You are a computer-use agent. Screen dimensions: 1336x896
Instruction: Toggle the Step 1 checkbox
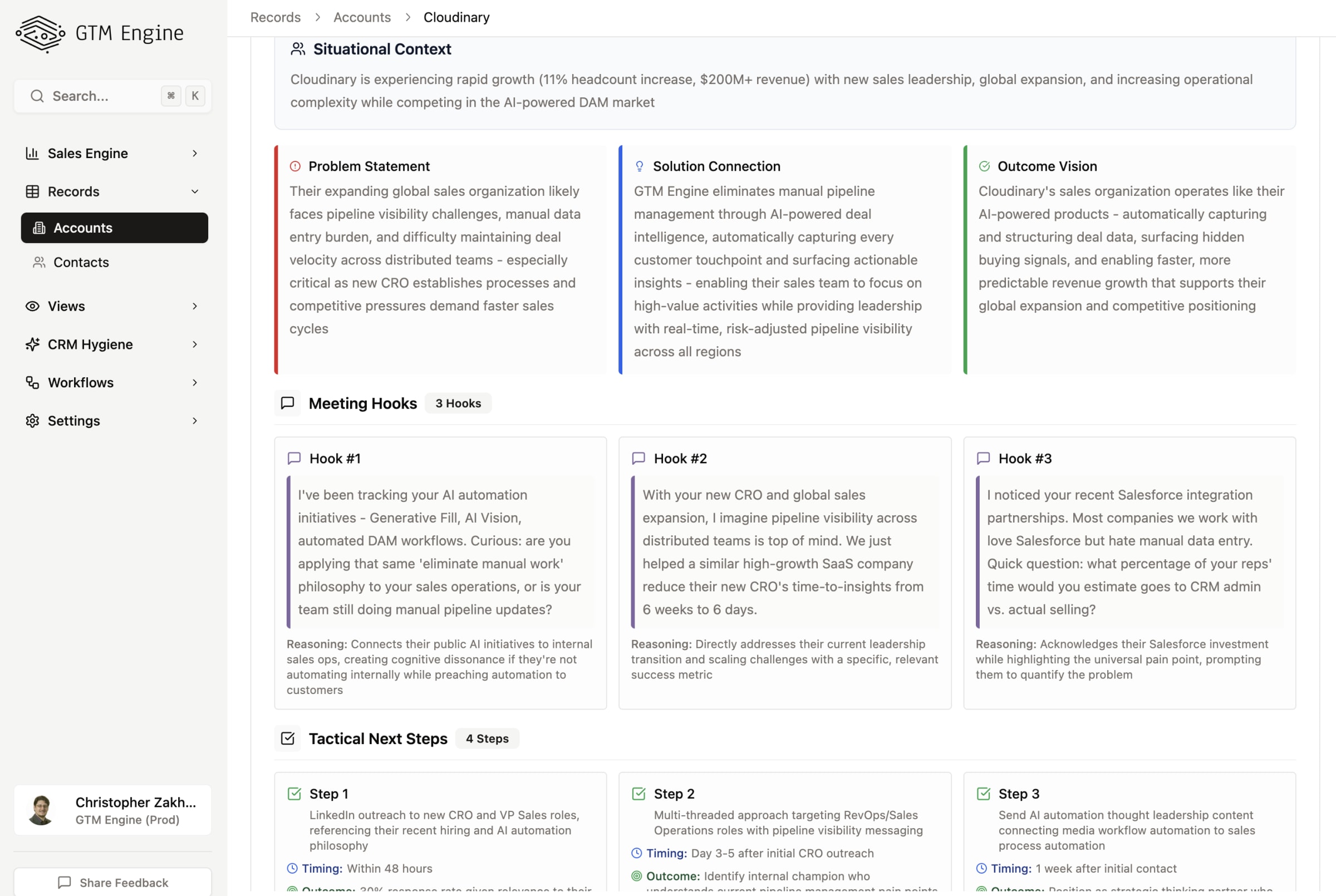pyautogui.click(x=294, y=794)
